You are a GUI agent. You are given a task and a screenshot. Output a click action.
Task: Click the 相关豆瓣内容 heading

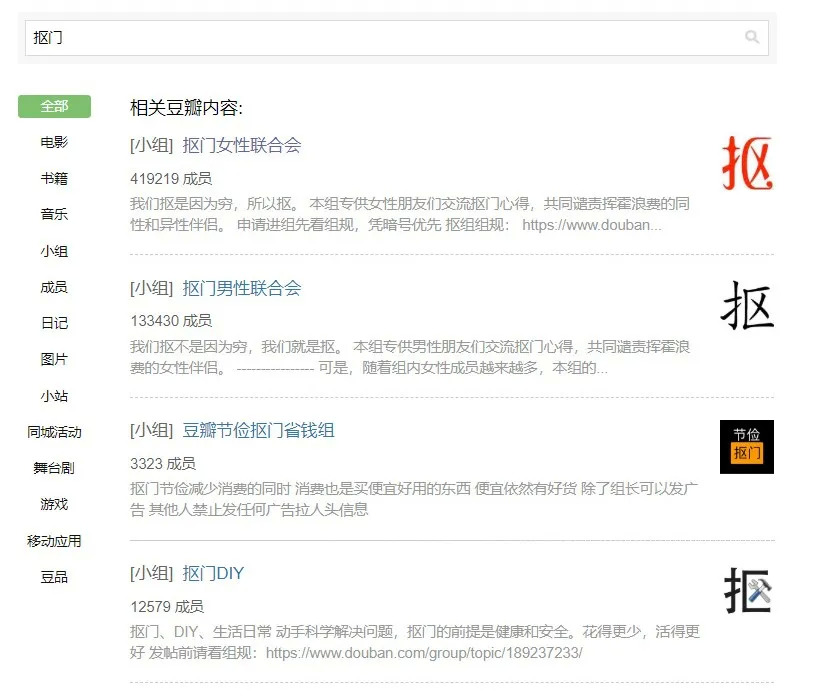coord(186,108)
